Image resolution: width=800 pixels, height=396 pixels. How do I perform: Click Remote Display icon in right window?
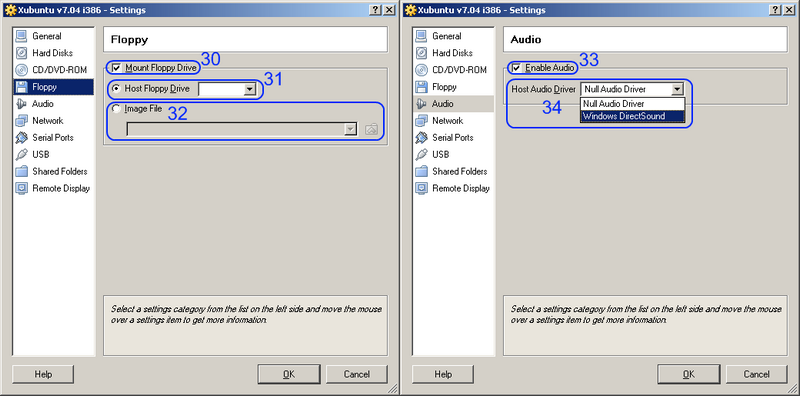[x=421, y=188]
